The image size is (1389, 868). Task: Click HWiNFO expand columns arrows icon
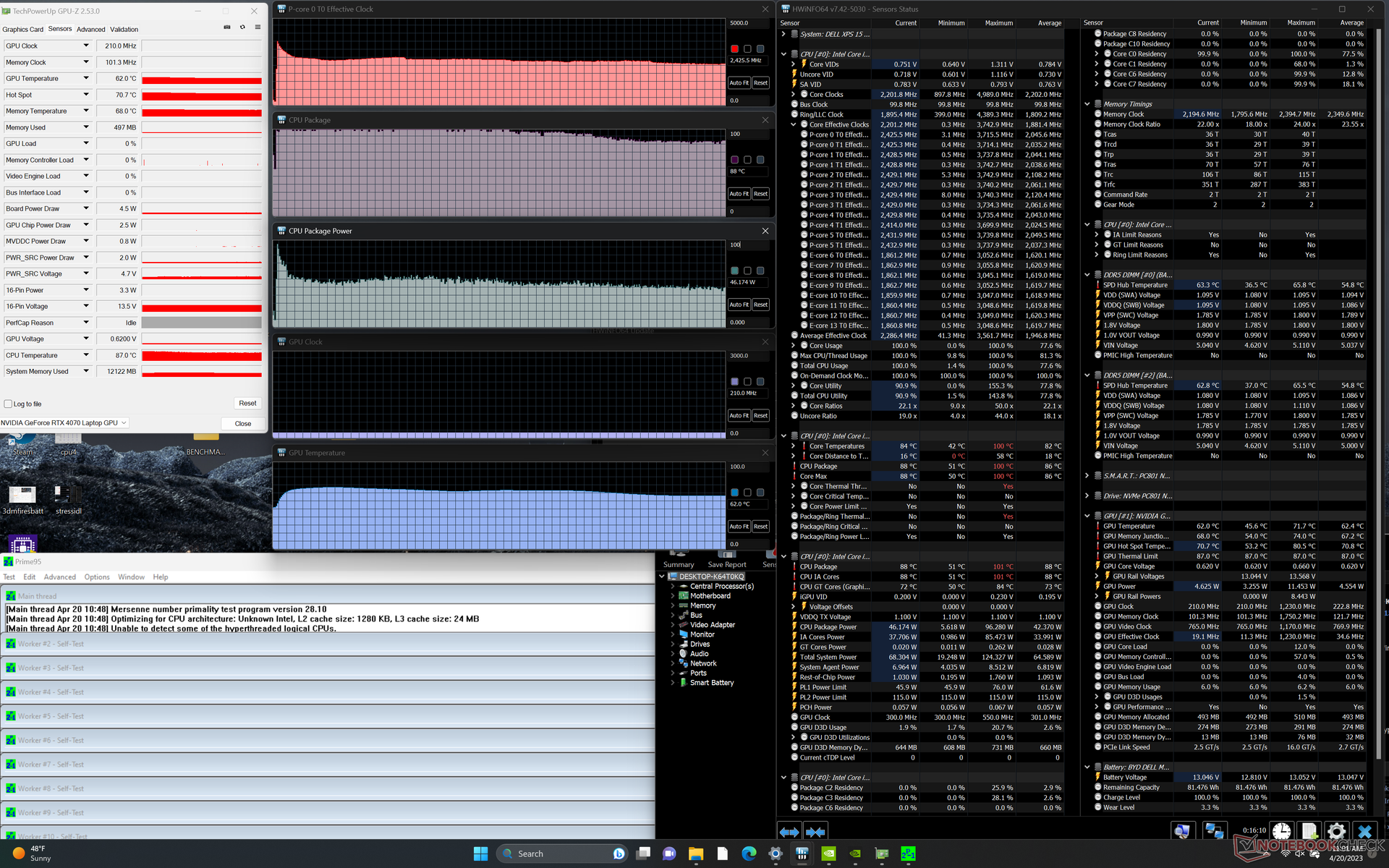pyautogui.click(x=789, y=832)
